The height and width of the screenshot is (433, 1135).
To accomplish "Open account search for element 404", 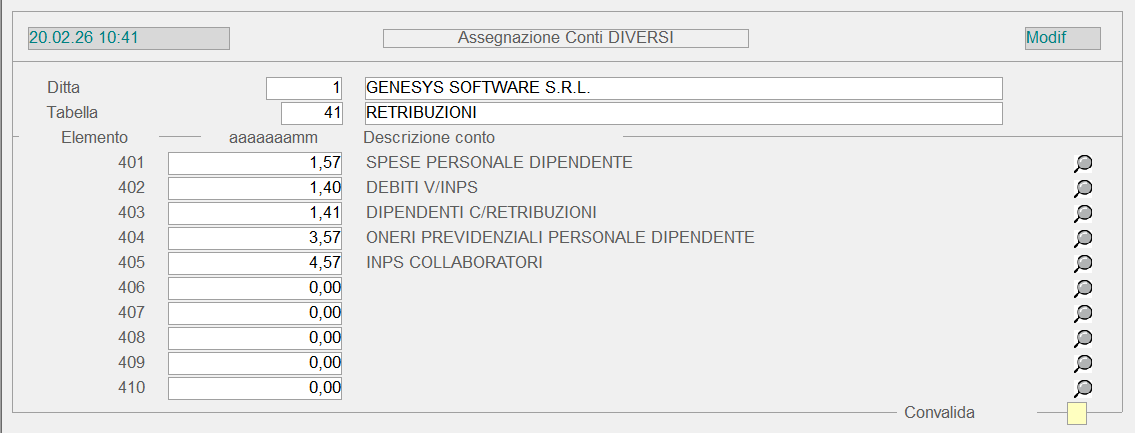I will point(1082,238).
